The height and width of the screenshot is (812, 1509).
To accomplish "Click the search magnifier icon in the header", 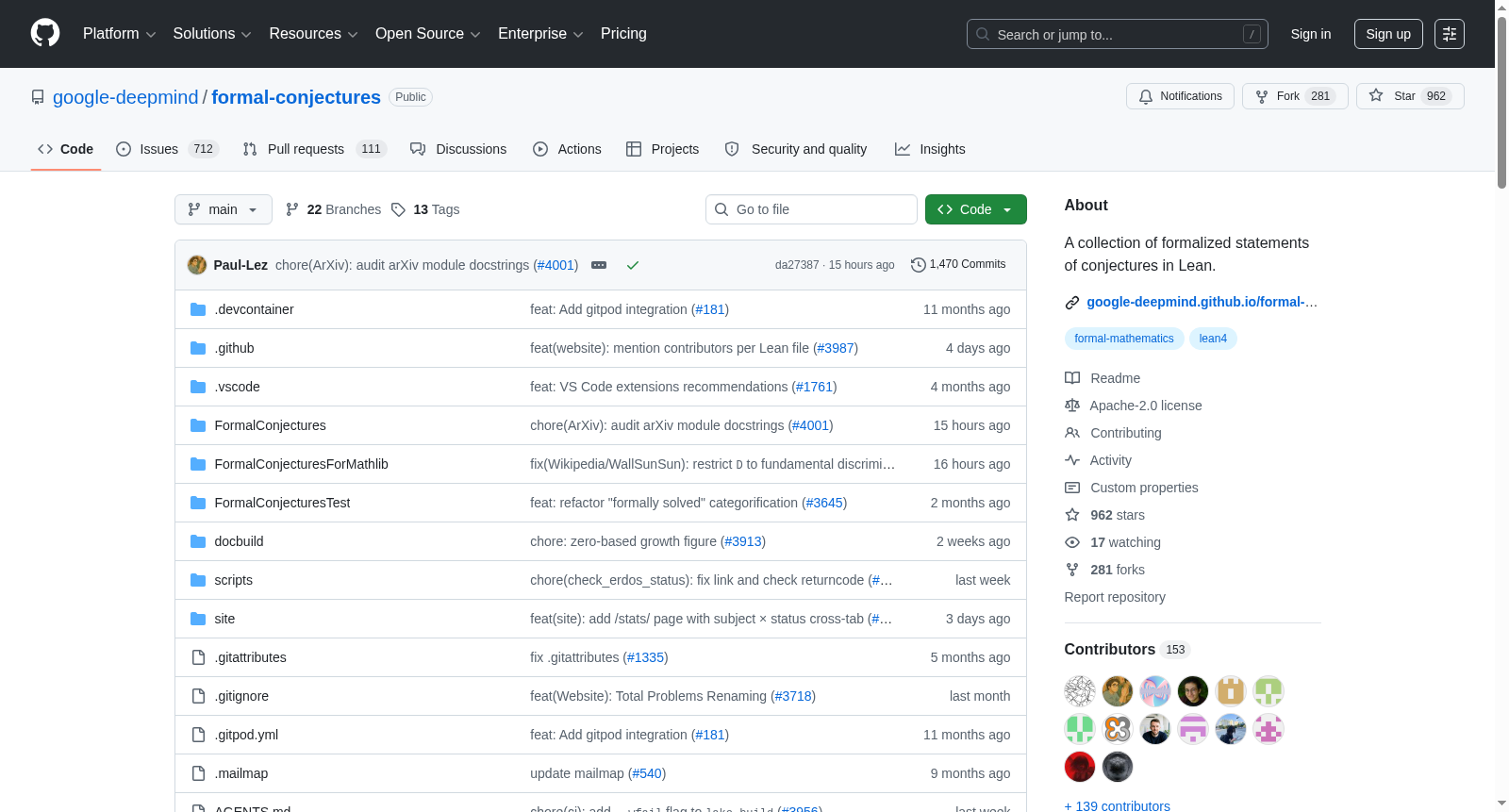I will coord(983,34).
